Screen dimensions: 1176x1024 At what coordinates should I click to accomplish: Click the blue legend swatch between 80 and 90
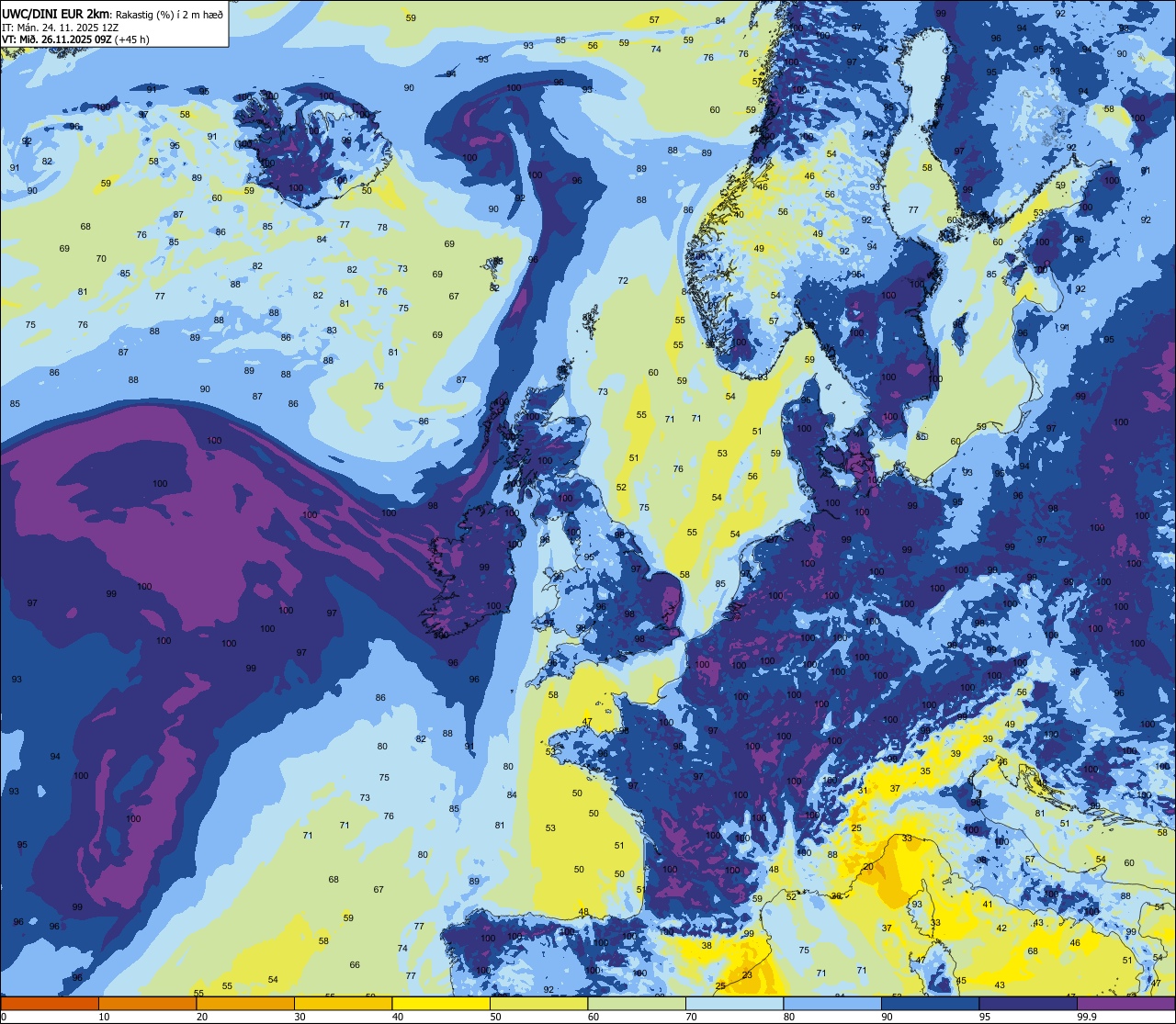tap(832, 1003)
